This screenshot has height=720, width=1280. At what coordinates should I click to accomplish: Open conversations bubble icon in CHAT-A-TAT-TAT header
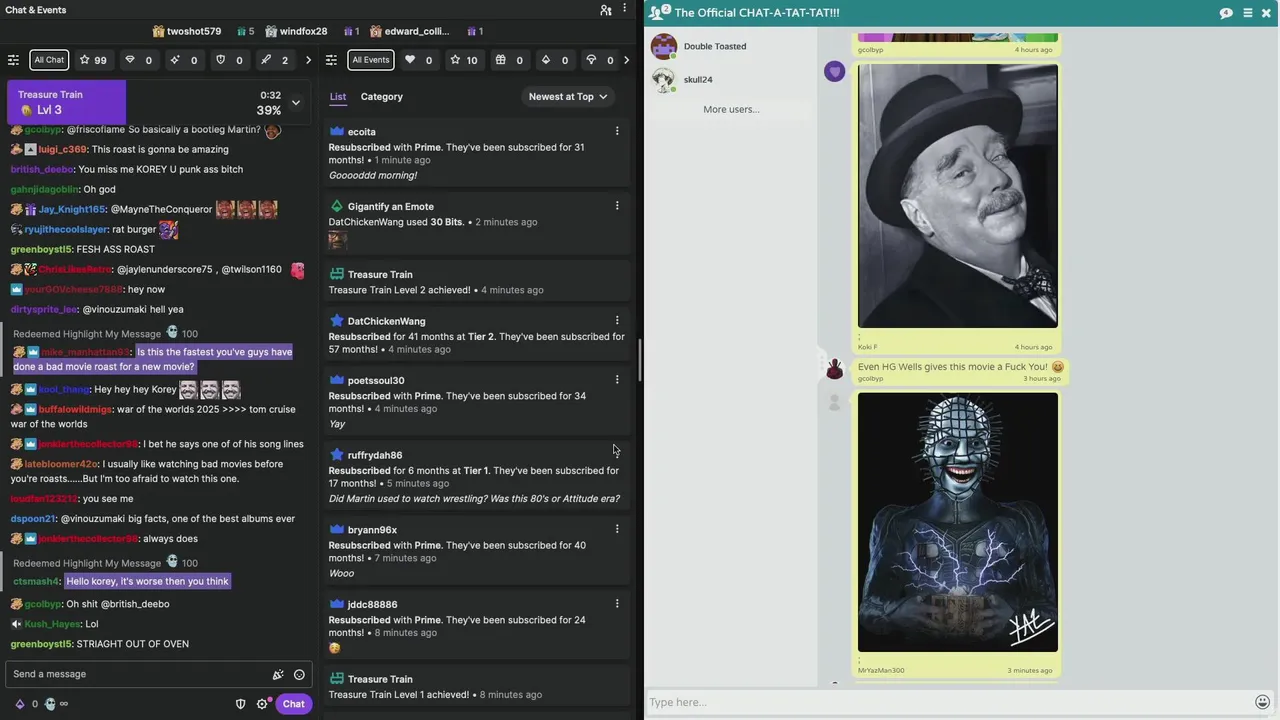click(1226, 13)
